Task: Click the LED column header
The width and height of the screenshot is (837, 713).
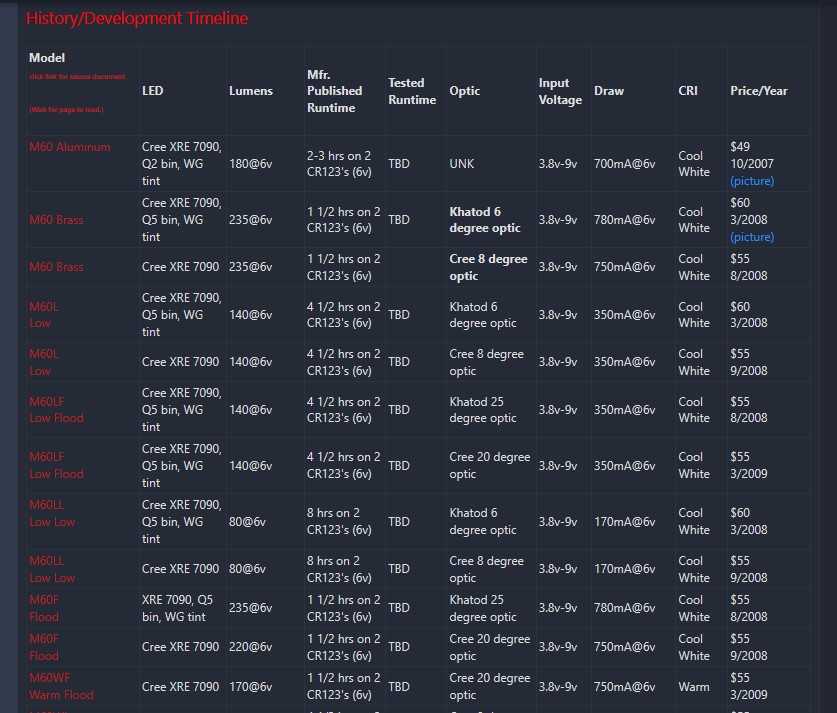Action: tap(153, 91)
